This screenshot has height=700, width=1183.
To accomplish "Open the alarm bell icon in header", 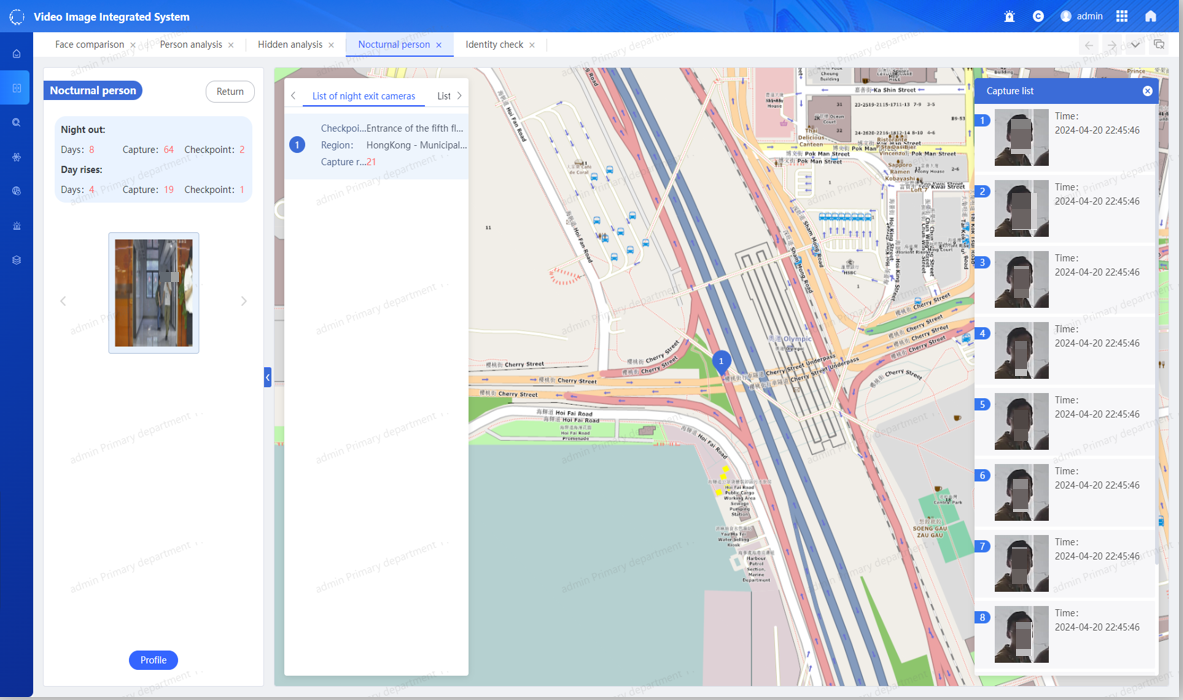I will pos(1009,17).
